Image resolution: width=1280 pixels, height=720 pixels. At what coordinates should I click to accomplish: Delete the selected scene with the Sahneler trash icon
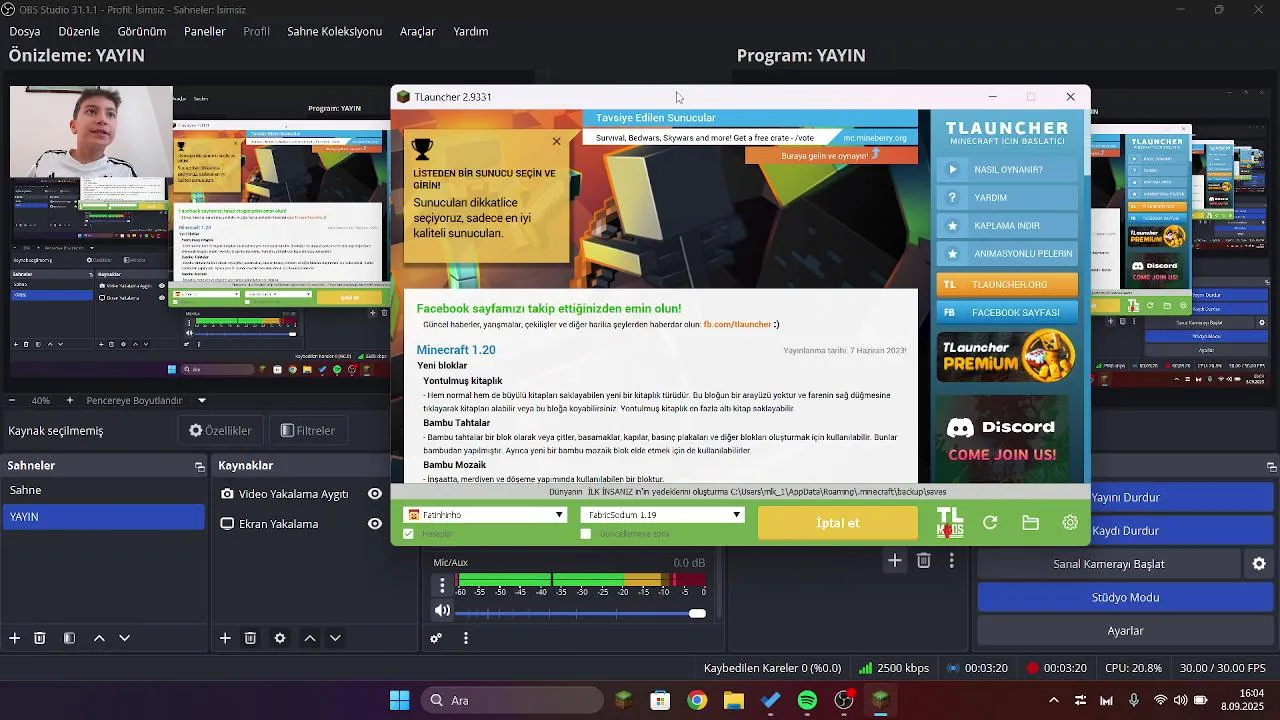[40, 638]
